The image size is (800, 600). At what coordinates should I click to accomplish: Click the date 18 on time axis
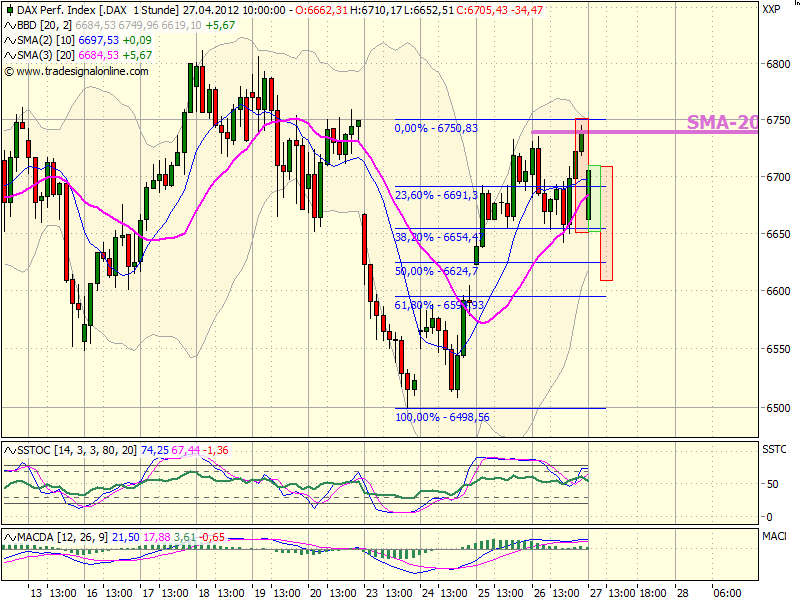tap(204, 593)
